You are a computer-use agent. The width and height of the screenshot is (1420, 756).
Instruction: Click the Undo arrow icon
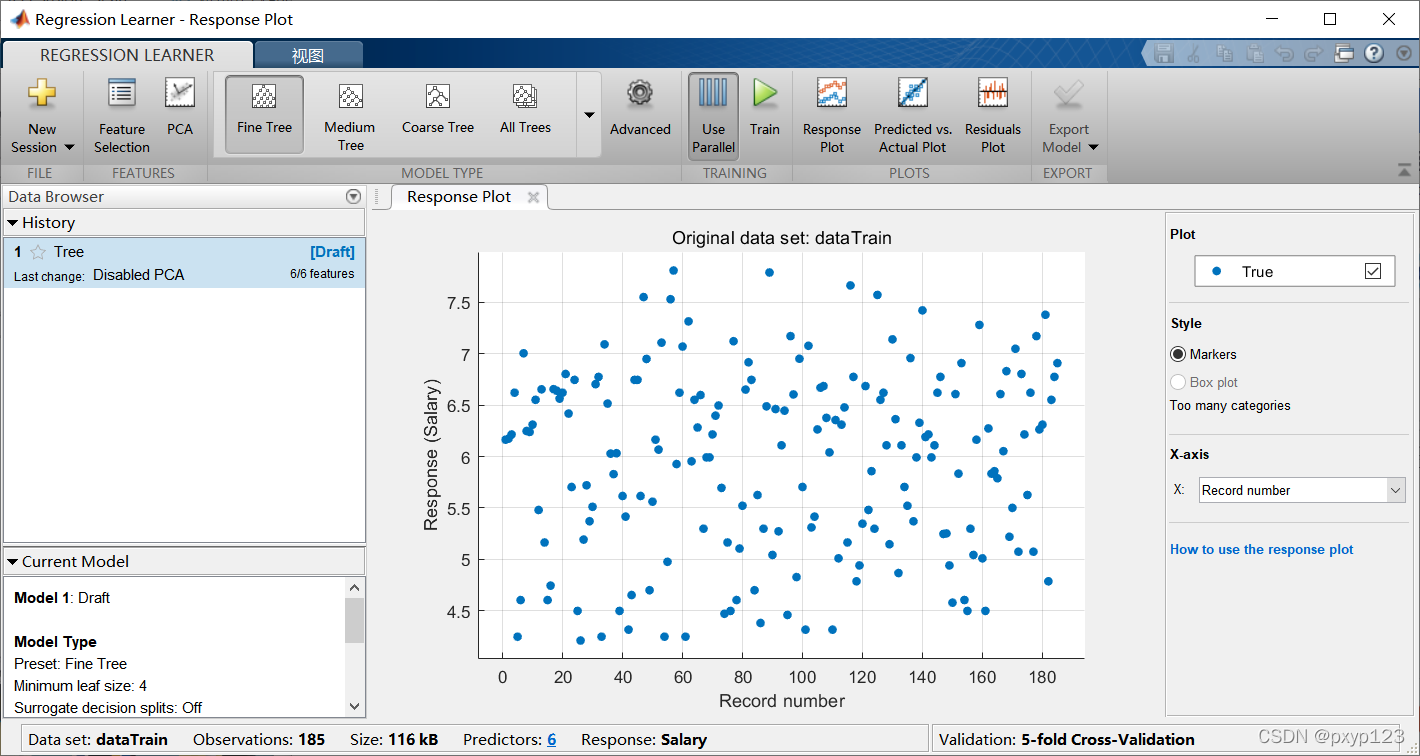(x=1284, y=54)
